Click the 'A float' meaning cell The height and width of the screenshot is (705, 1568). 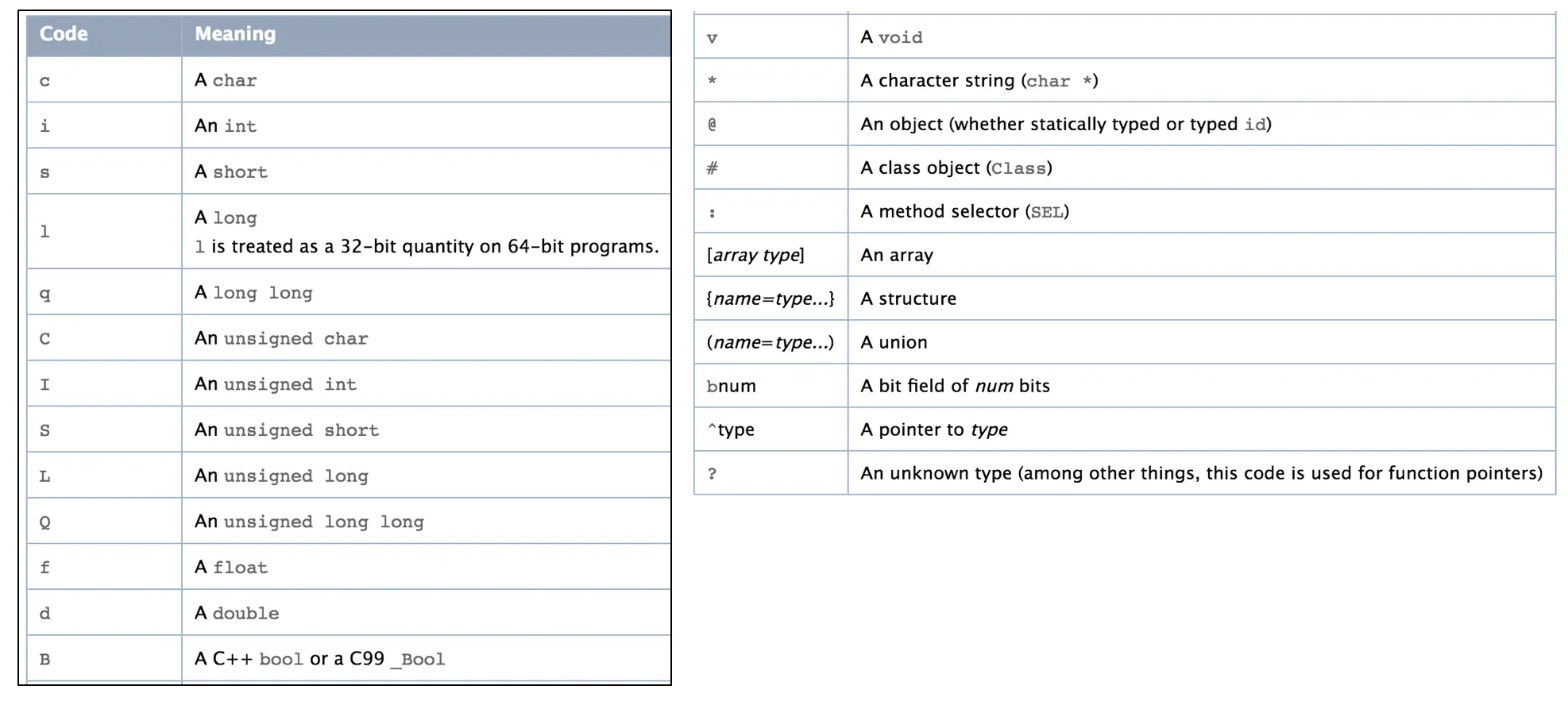point(231,568)
